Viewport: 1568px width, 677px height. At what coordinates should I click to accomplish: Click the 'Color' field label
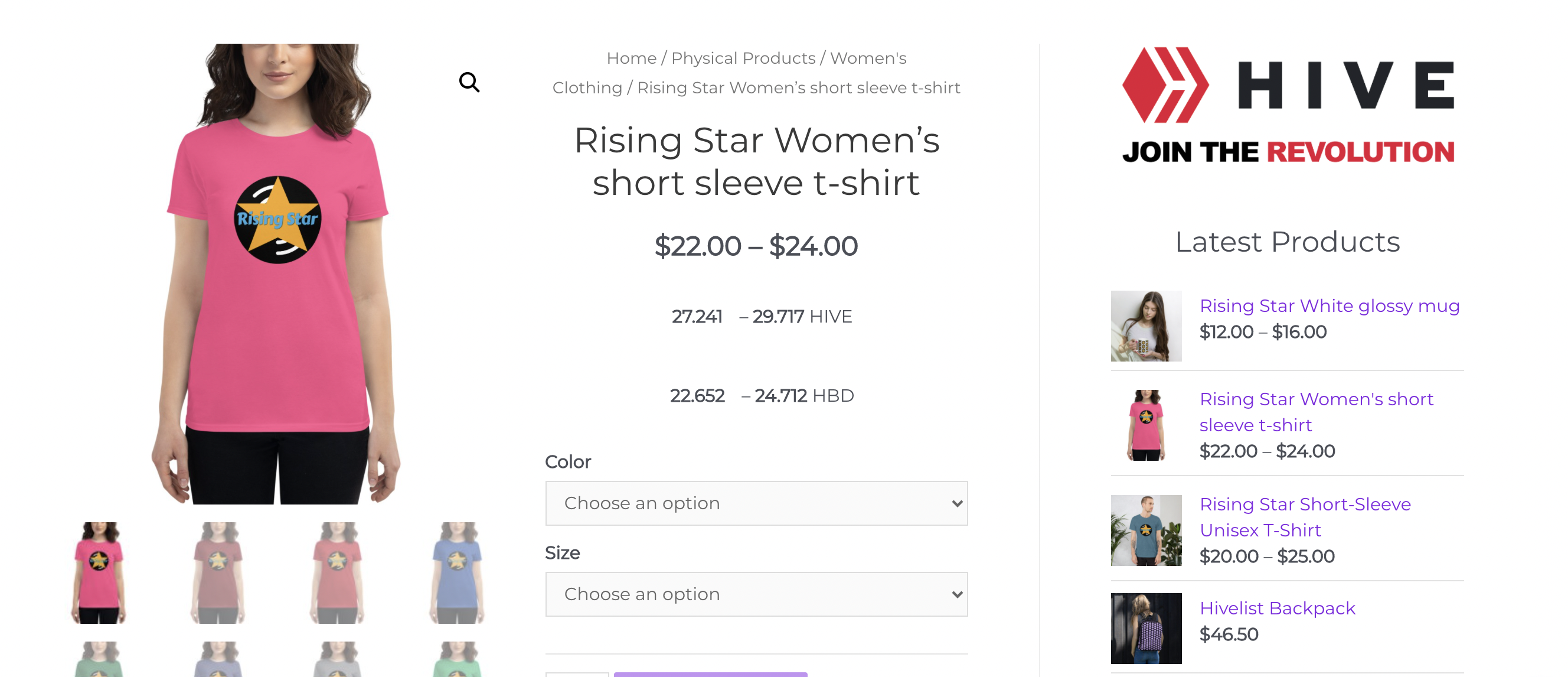[x=567, y=461]
